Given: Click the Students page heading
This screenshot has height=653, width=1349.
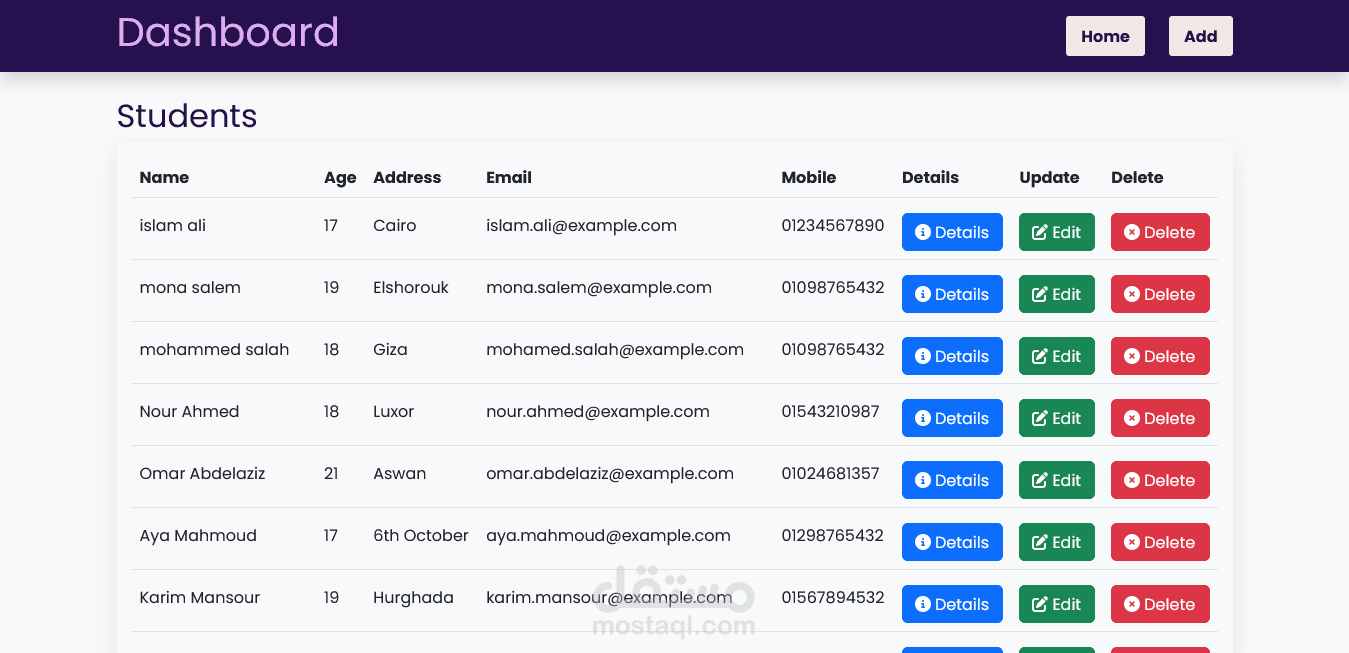Looking at the screenshot, I should click(187, 116).
